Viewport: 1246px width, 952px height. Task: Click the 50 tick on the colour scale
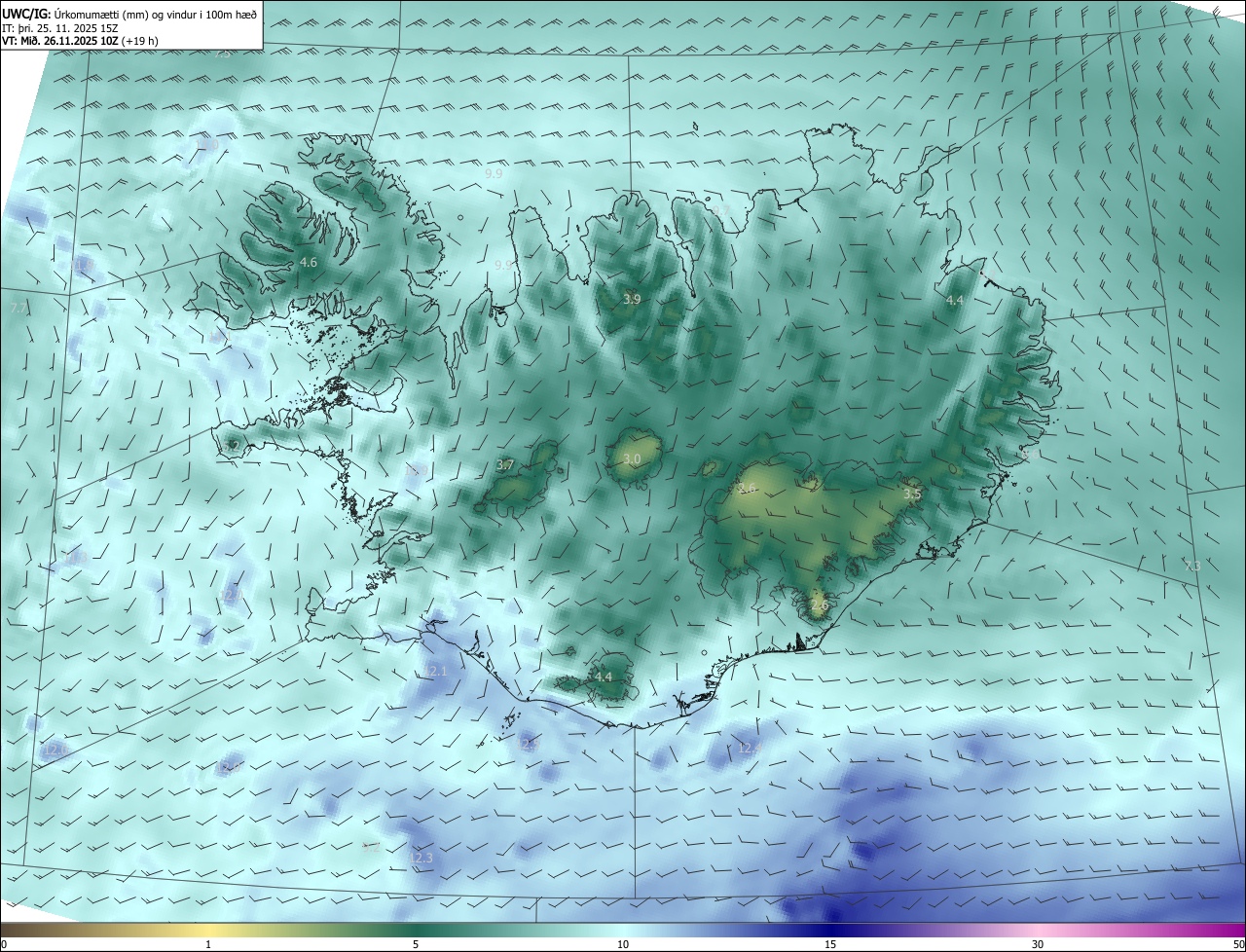point(1238,944)
